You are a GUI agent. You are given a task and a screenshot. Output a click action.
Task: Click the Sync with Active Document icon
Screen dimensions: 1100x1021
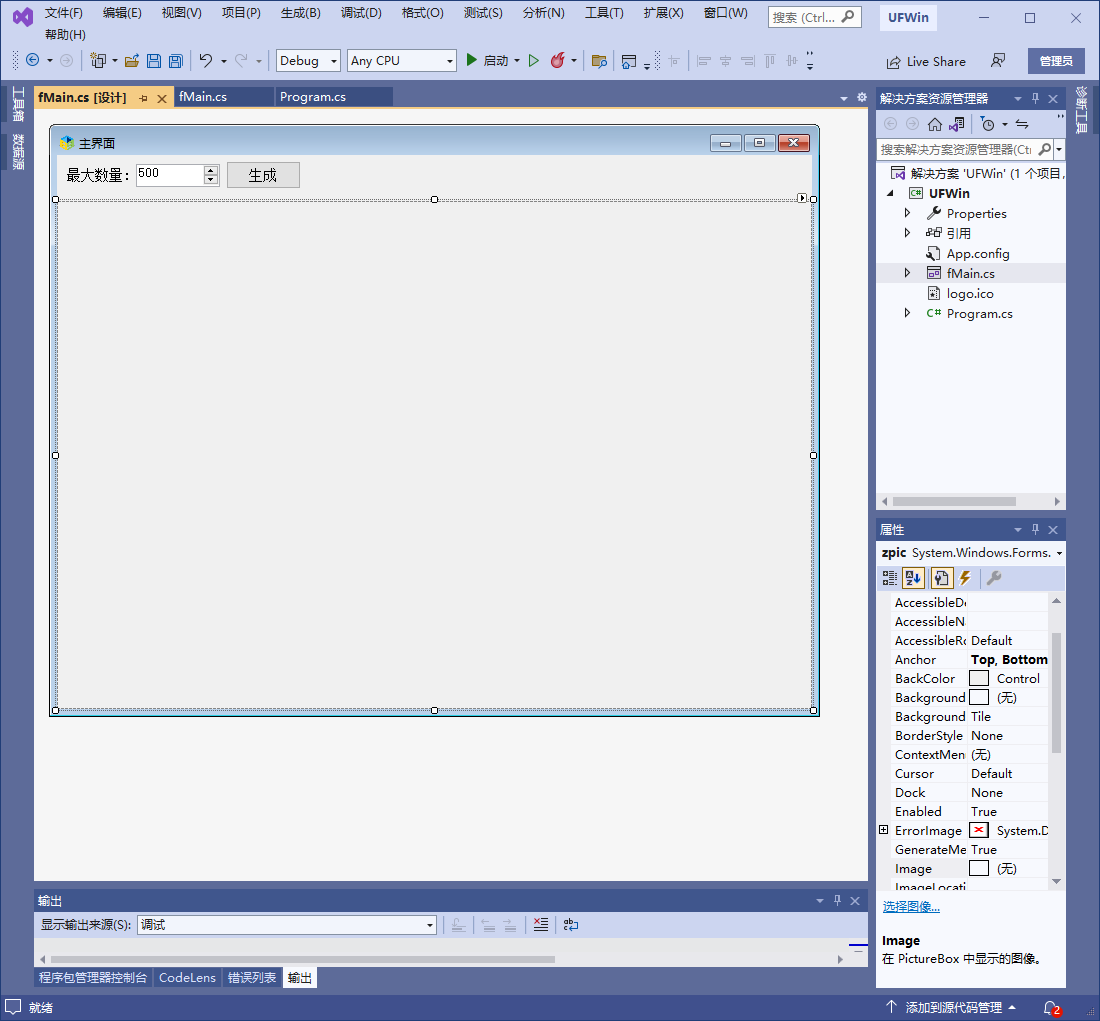[x=1022, y=124]
